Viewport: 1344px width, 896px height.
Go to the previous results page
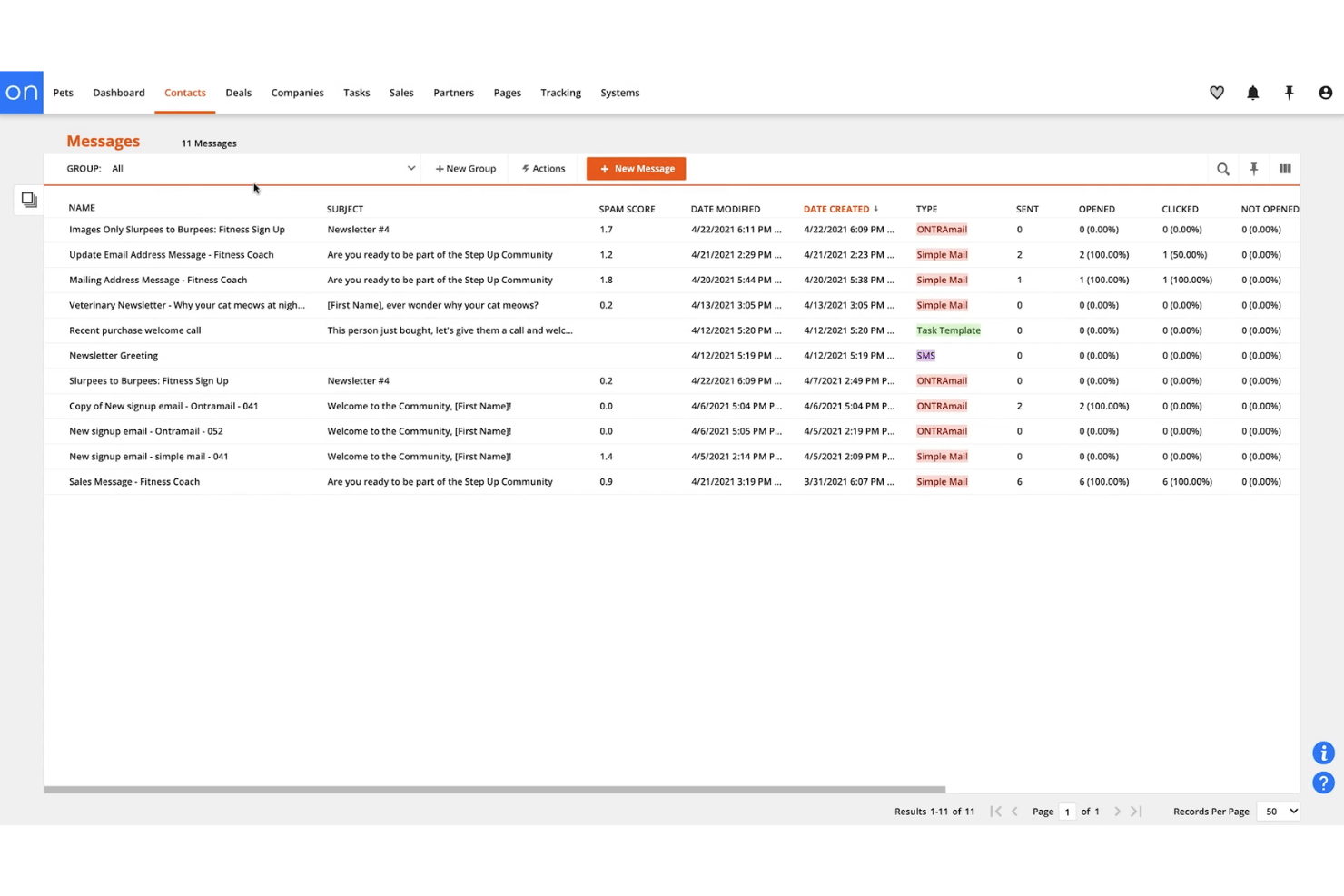point(1014,812)
